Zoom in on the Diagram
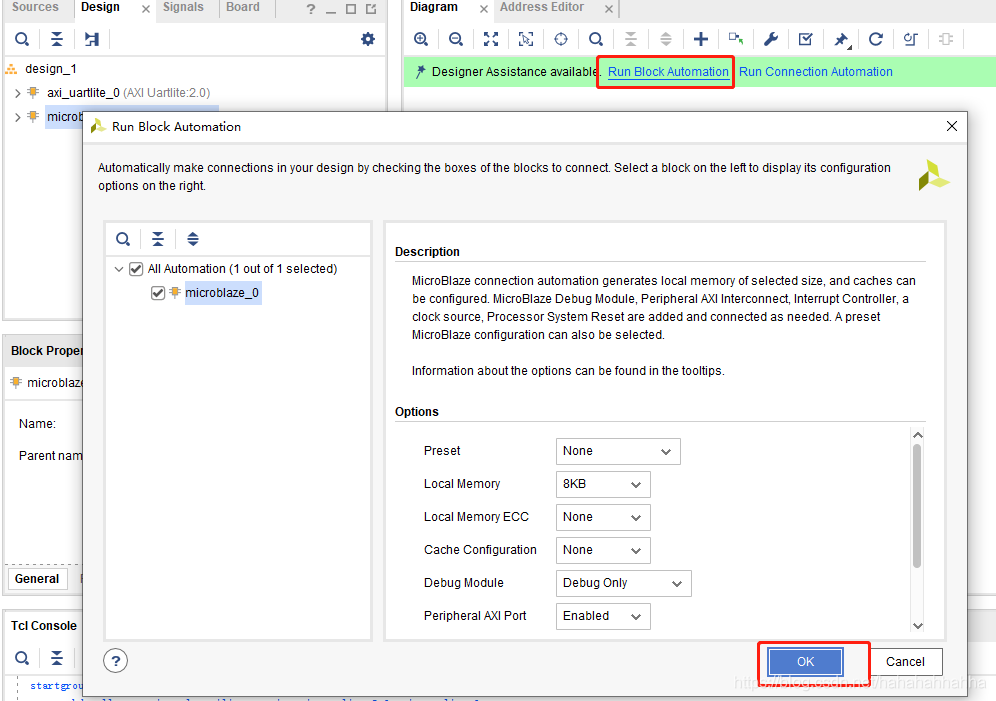 [x=421, y=39]
